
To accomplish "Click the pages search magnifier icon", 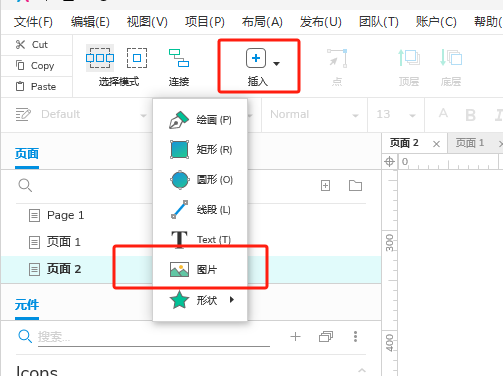I will [25, 185].
